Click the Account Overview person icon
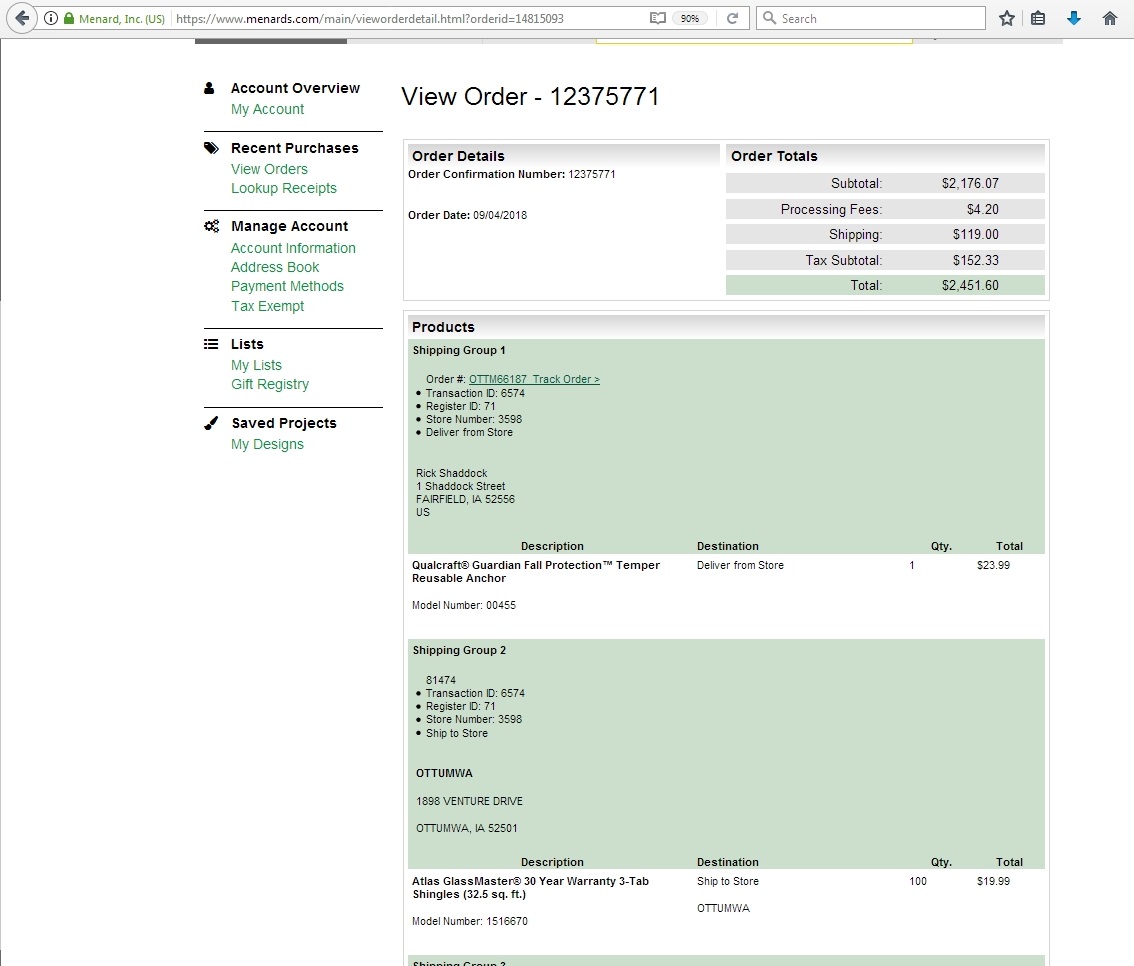Screen dimensions: 1134x966 (209, 88)
